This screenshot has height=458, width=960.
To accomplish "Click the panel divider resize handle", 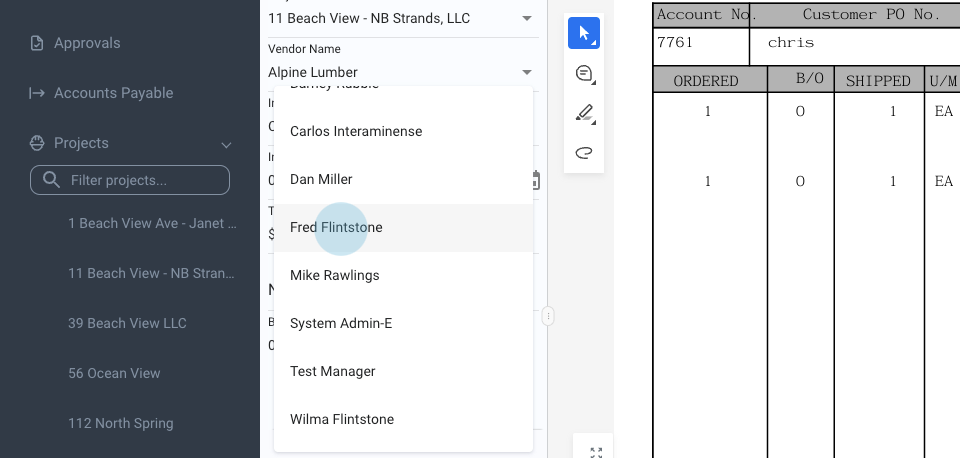I will click(548, 316).
